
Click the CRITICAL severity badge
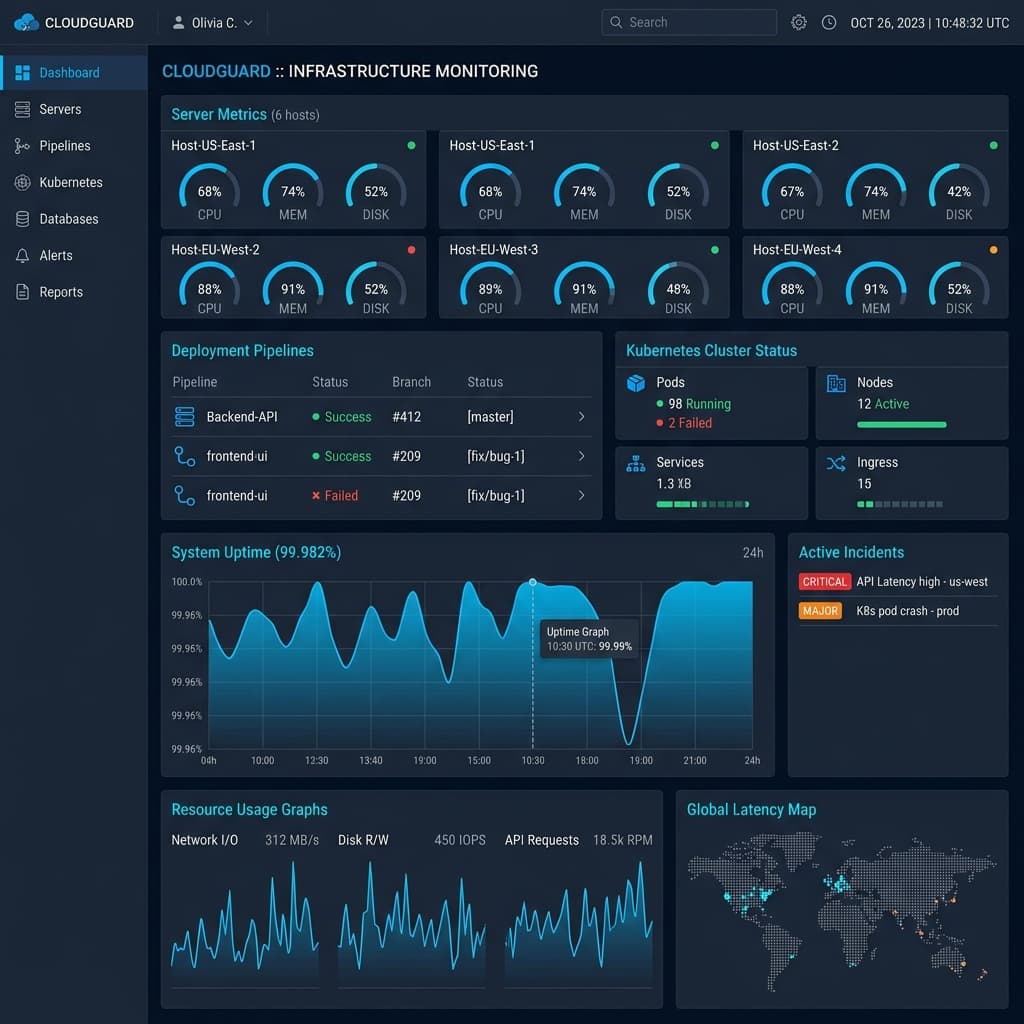pyautogui.click(x=824, y=582)
